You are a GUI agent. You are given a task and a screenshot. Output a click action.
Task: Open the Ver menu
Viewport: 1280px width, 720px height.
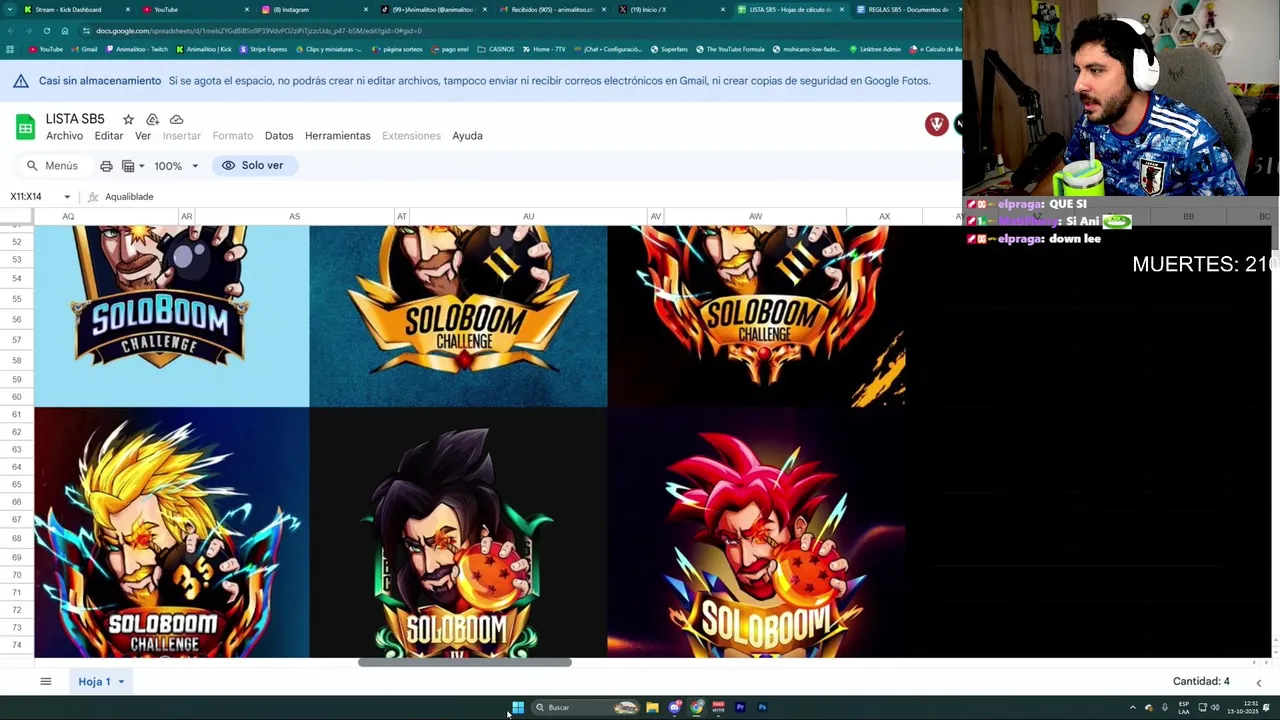tap(143, 136)
